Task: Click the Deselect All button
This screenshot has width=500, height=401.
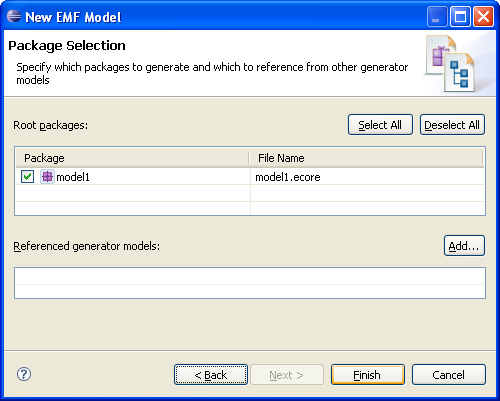Action: (x=452, y=125)
